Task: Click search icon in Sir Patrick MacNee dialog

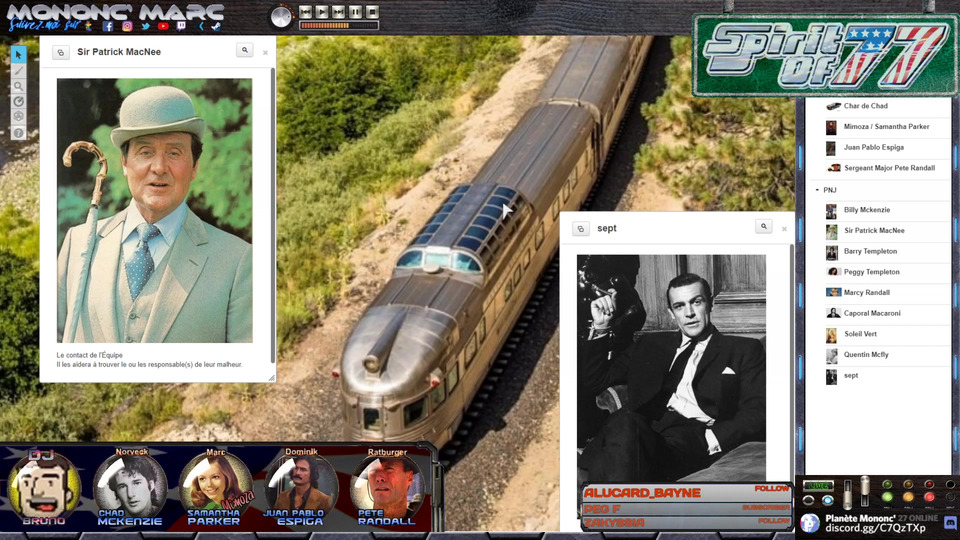Action: (x=245, y=50)
